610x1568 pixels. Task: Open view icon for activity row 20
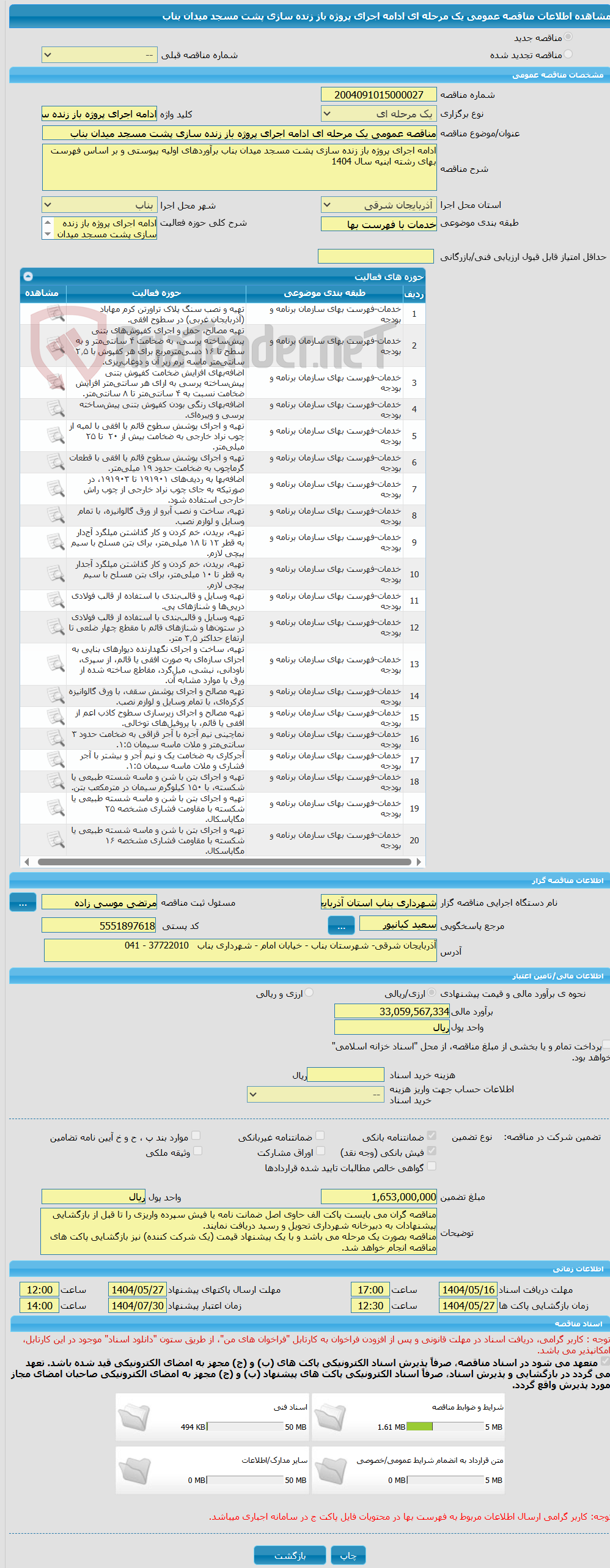(x=56, y=840)
